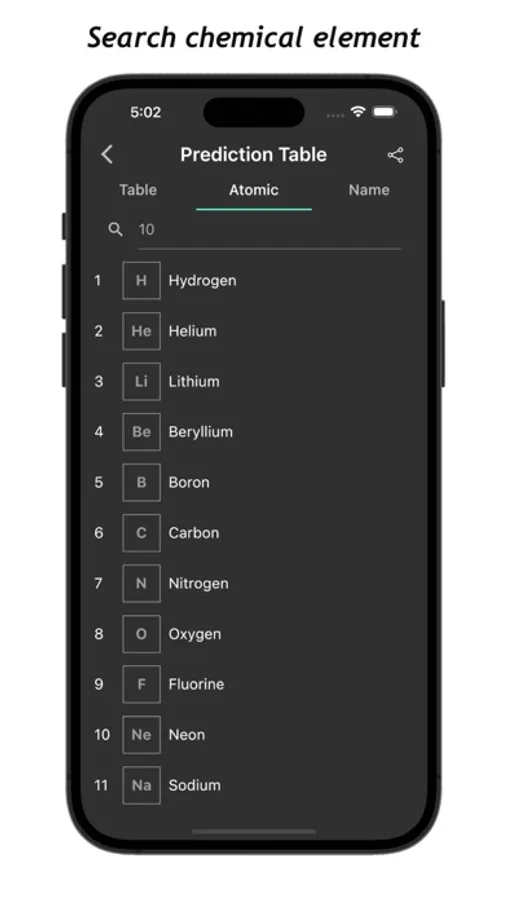Tap the Li symbol tile

point(141,382)
